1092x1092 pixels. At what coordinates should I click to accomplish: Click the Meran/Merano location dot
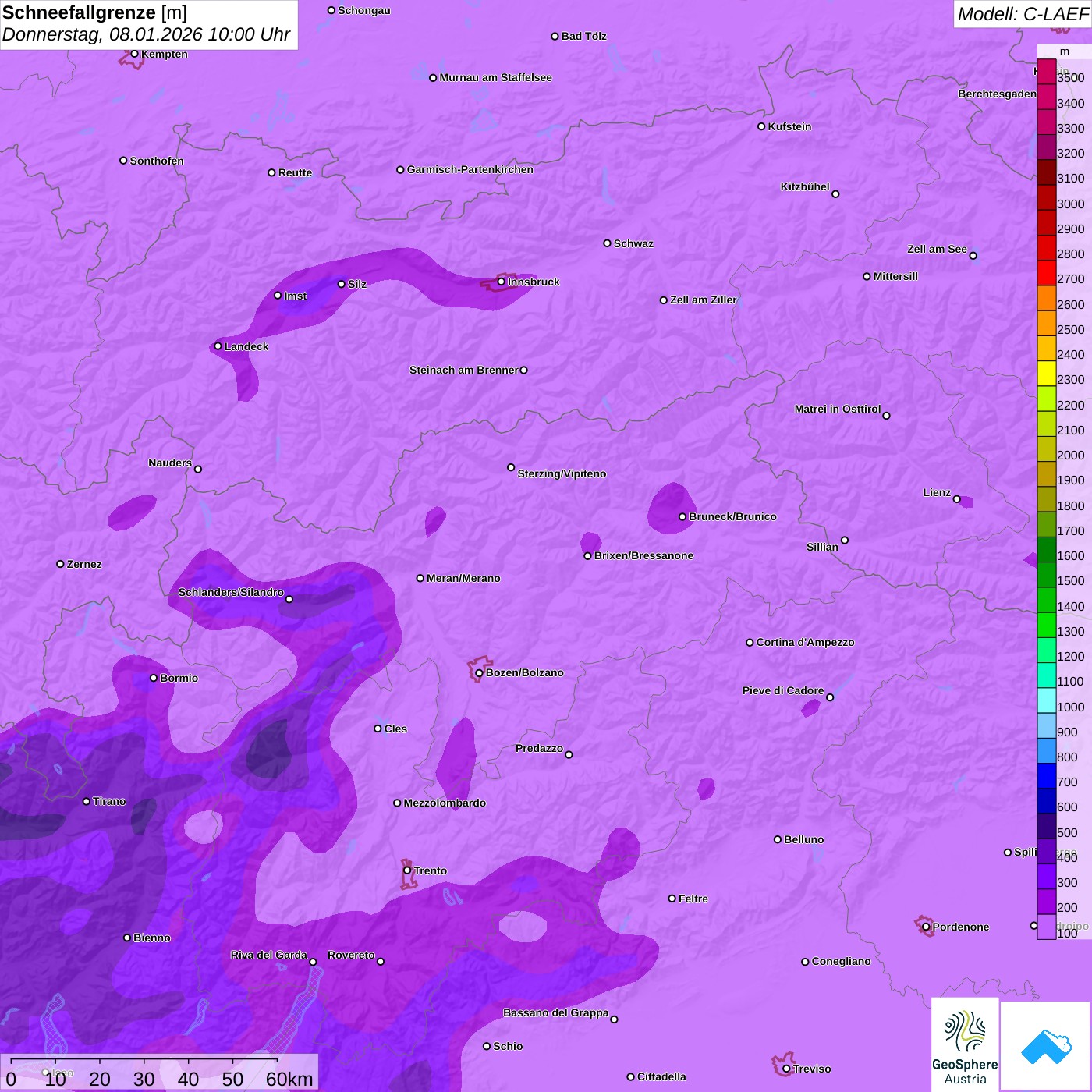pyautogui.click(x=420, y=578)
